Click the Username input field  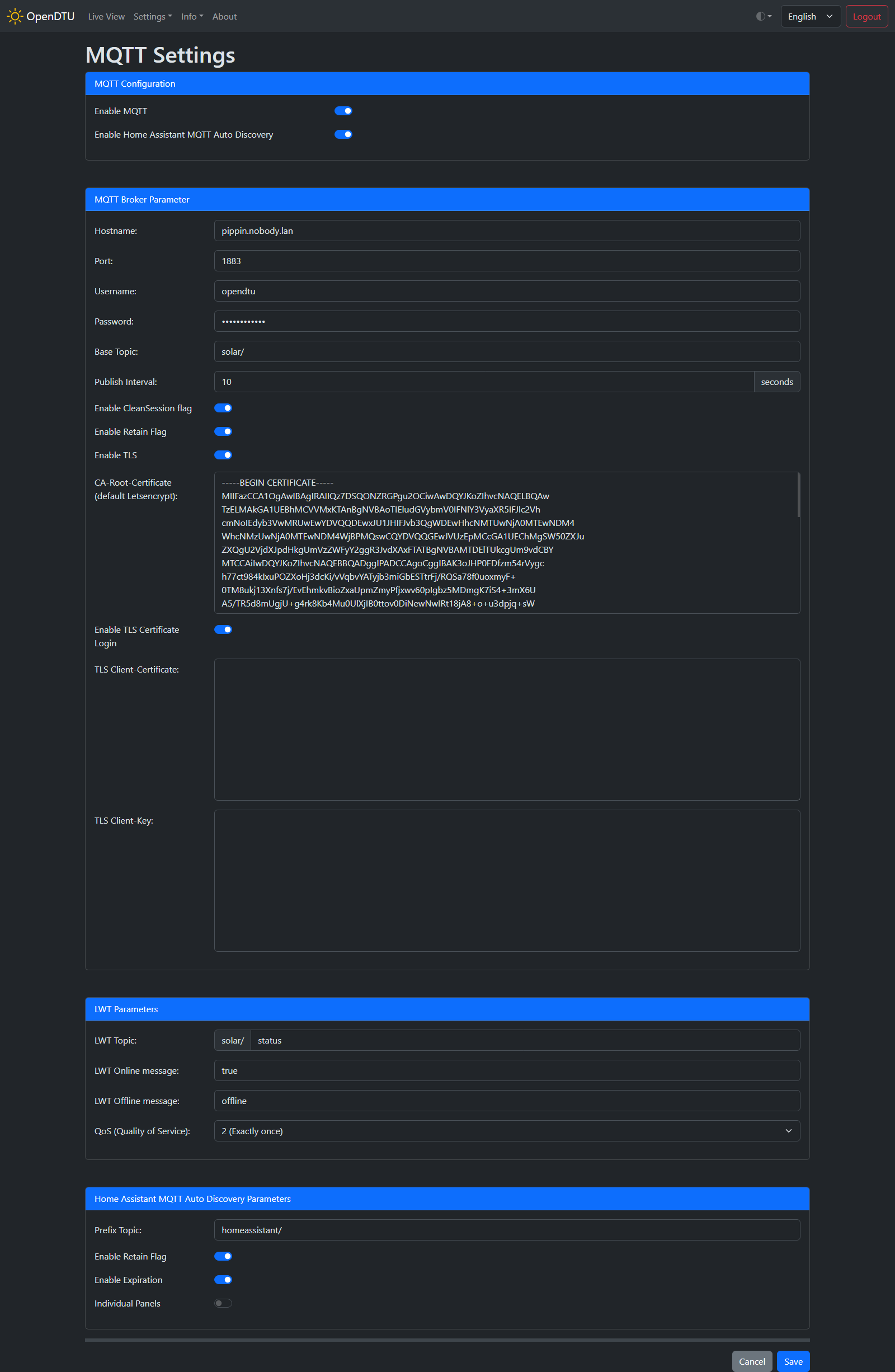click(x=507, y=291)
